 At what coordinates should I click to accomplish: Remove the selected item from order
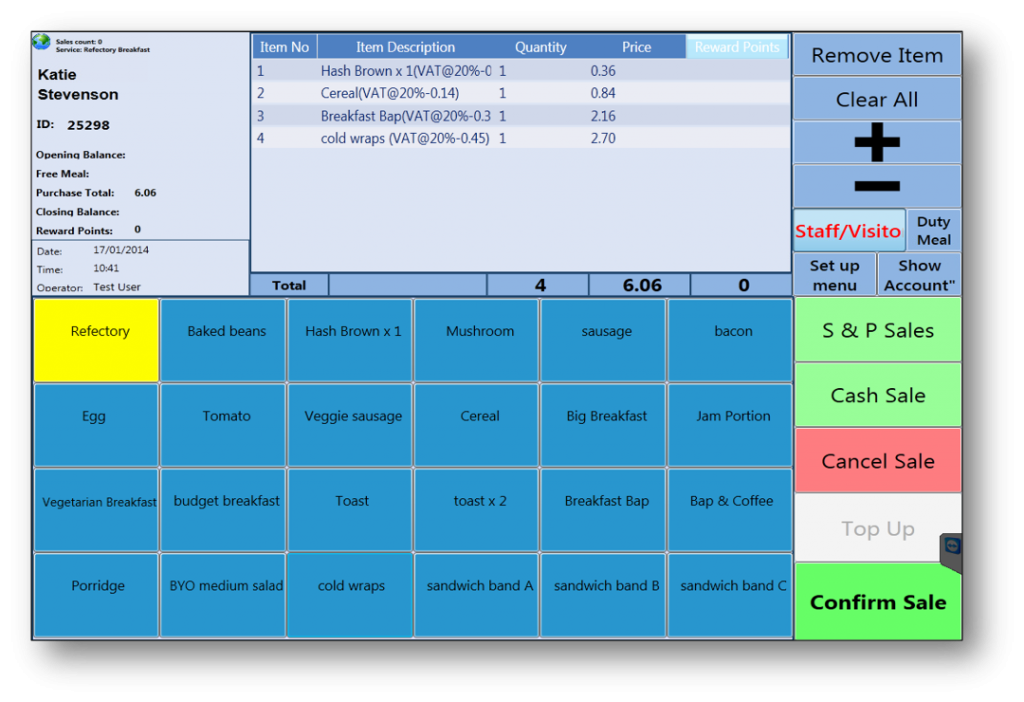coord(877,56)
